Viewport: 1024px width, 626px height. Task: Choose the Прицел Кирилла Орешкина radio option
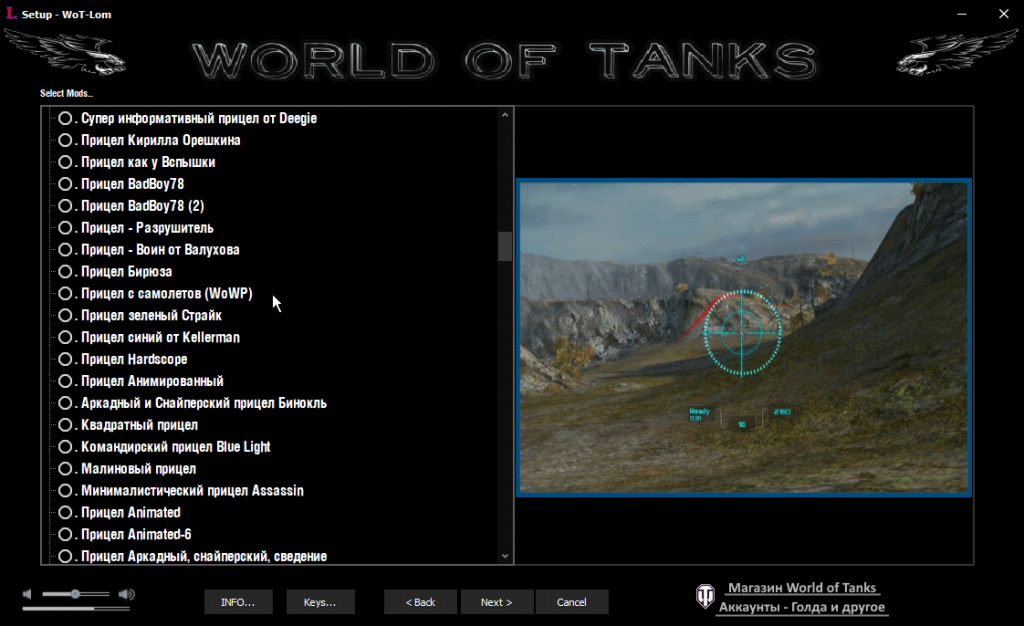tap(65, 140)
